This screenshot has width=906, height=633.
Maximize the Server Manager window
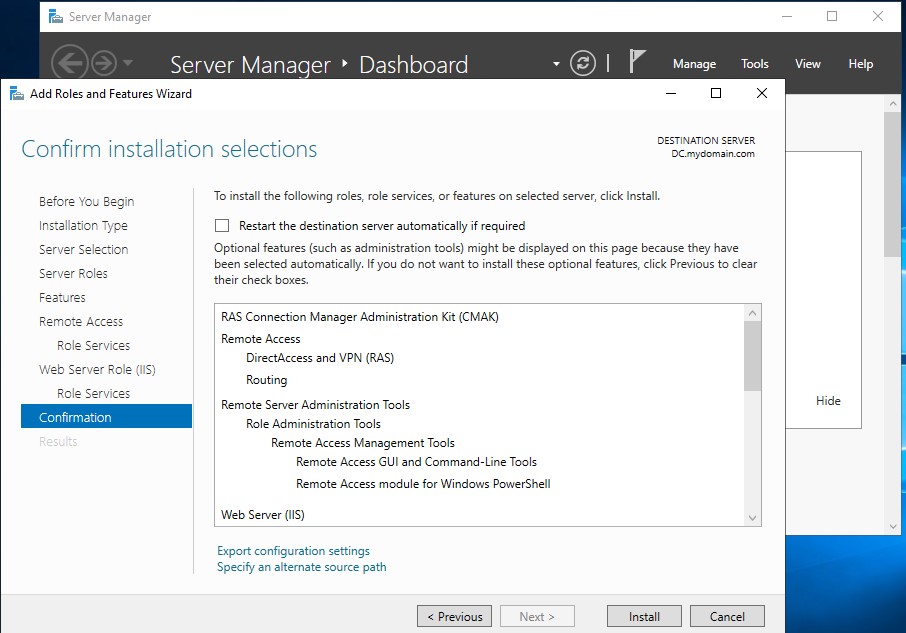pos(831,16)
